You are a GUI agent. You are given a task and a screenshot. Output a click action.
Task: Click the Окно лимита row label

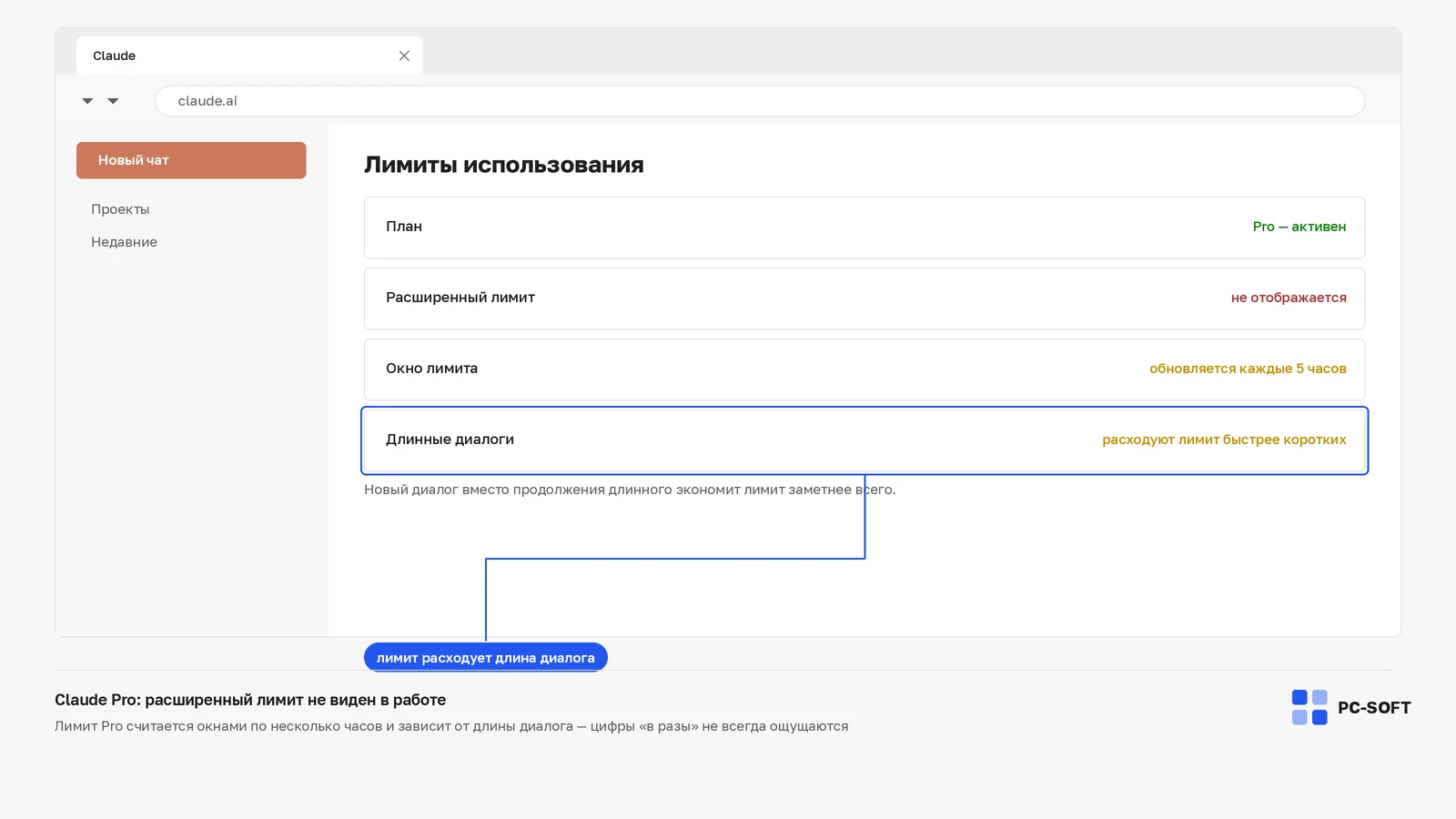pyautogui.click(x=431, y=369)
